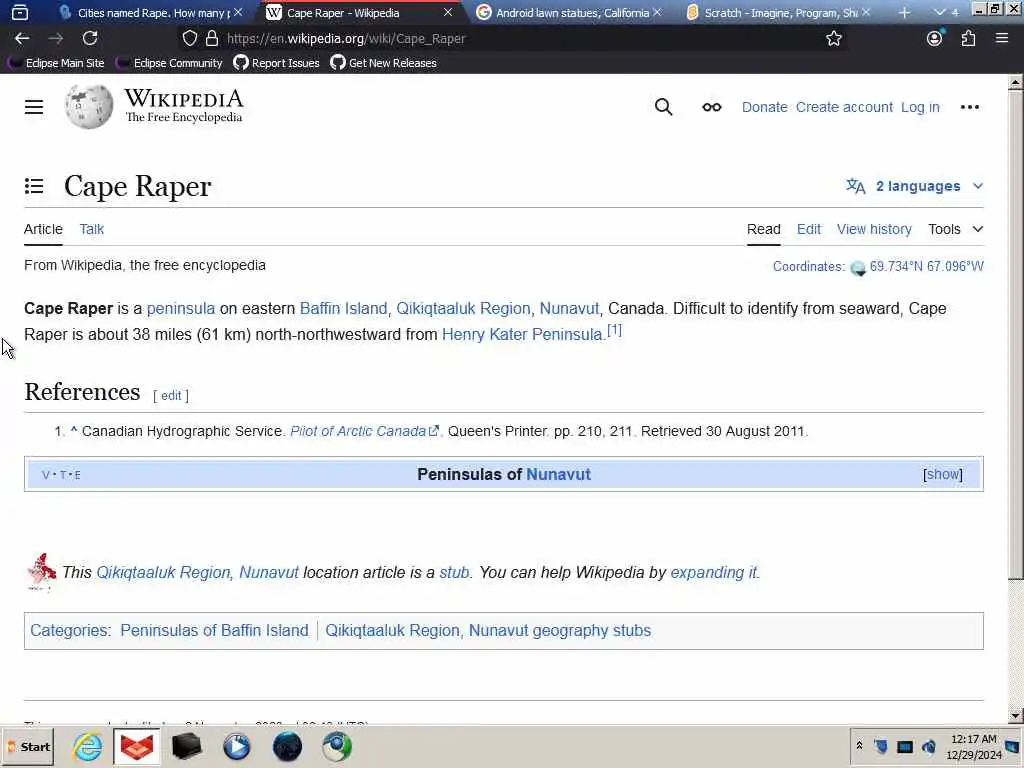The height and width of the screenshot is (768, 1024).
Task: Bookmark this page with star icon
Action: [833, 39]
